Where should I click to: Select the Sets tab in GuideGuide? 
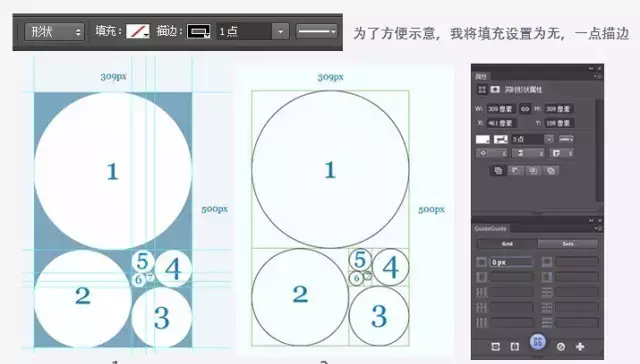568,244
